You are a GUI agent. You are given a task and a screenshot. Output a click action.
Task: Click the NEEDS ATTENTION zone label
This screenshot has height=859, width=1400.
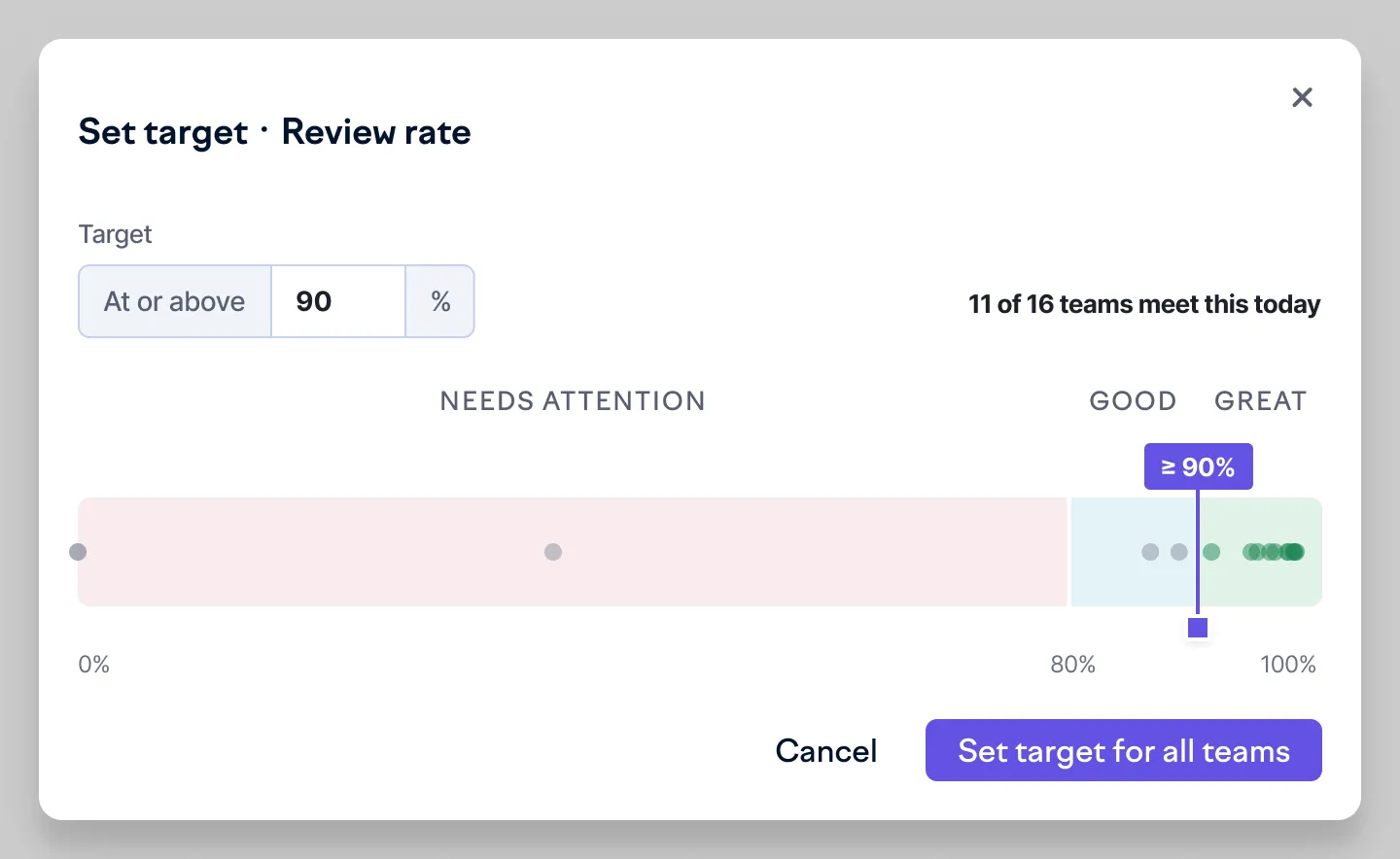(573, 401)
